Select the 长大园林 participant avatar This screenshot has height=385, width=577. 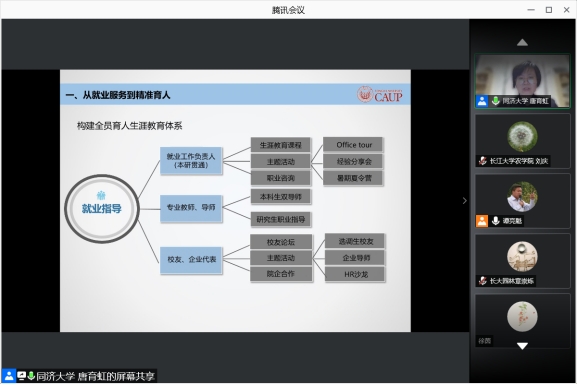(x=522, y=256)
